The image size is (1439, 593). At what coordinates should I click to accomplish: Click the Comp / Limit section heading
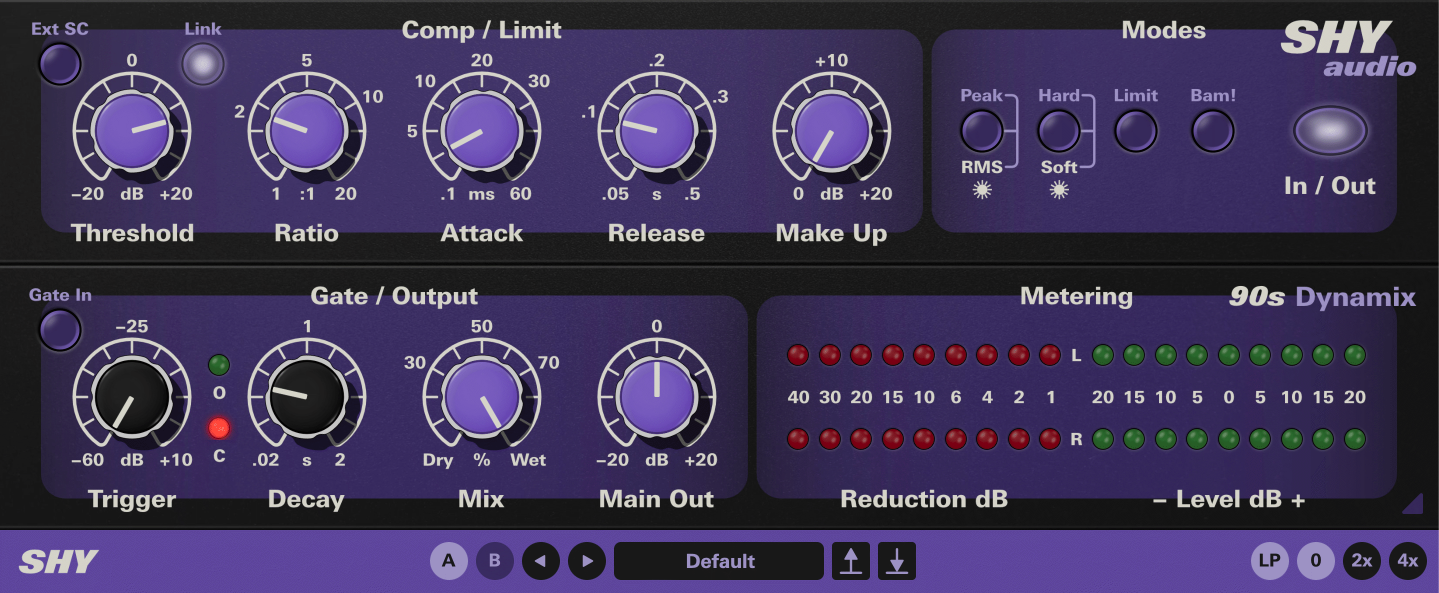481,30
